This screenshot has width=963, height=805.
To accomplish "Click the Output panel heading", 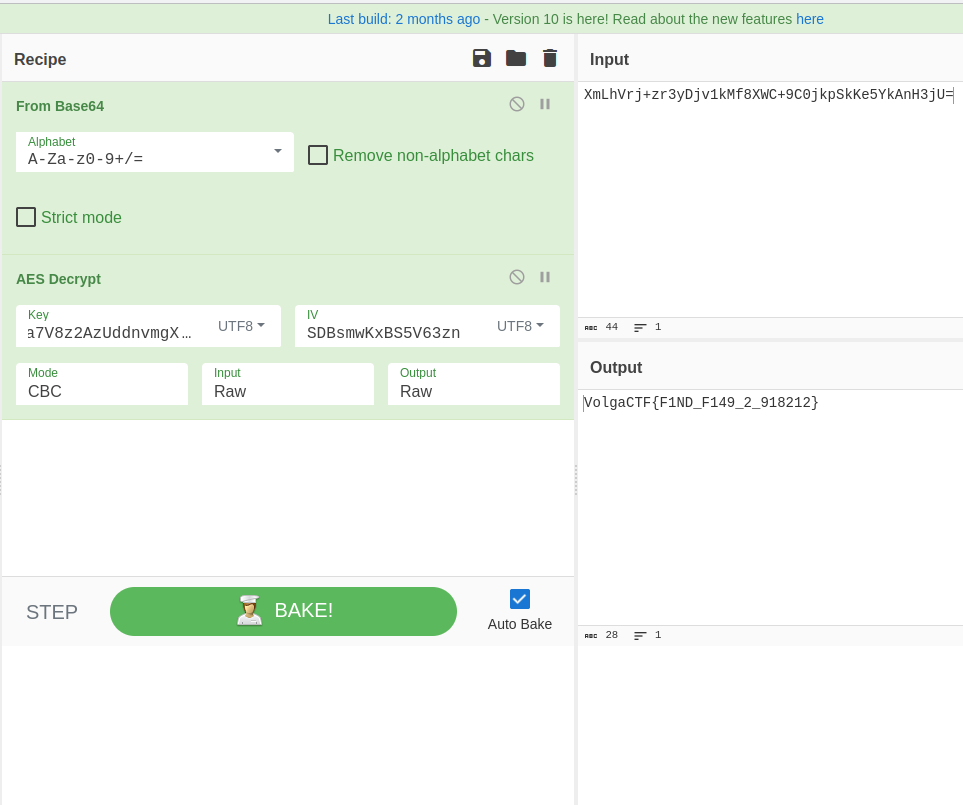I will [616, 367].
